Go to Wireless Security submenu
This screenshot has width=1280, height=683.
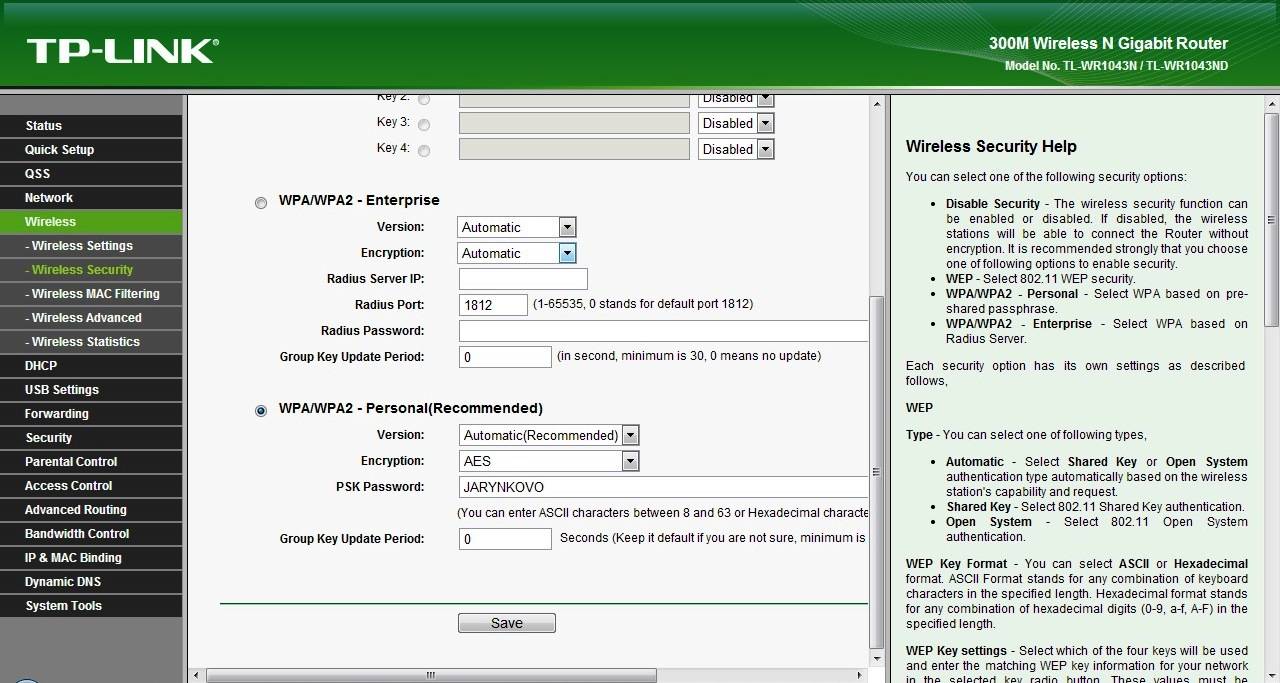click(x=91, y=270)
